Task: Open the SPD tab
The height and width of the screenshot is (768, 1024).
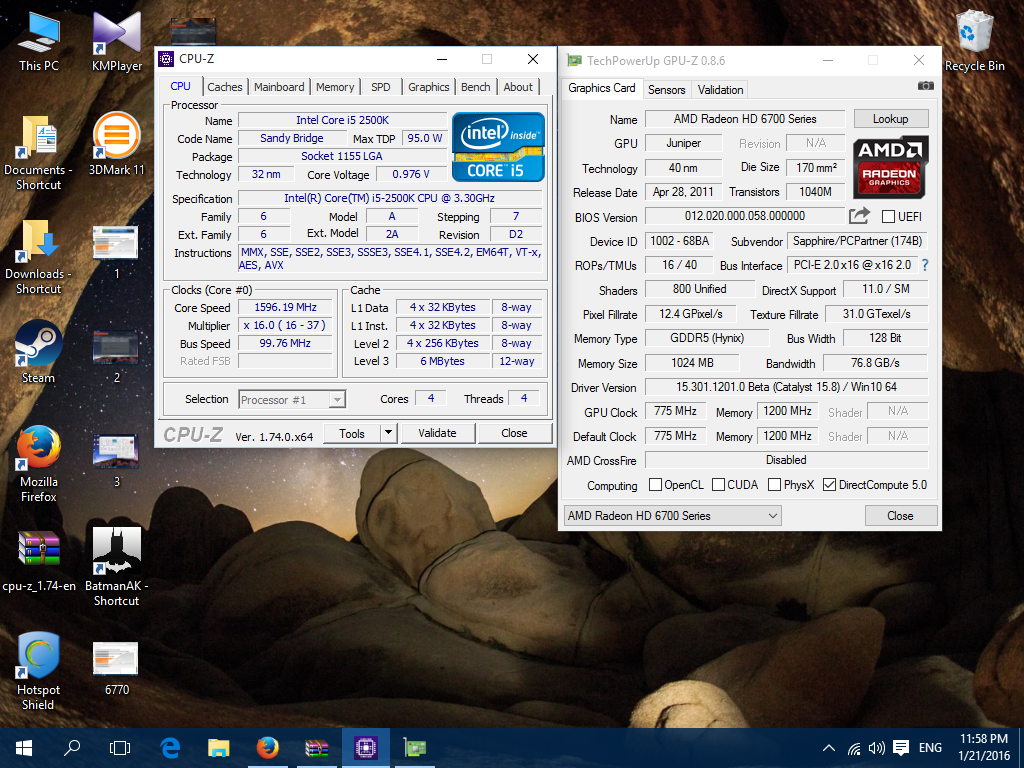Action: 381,87
